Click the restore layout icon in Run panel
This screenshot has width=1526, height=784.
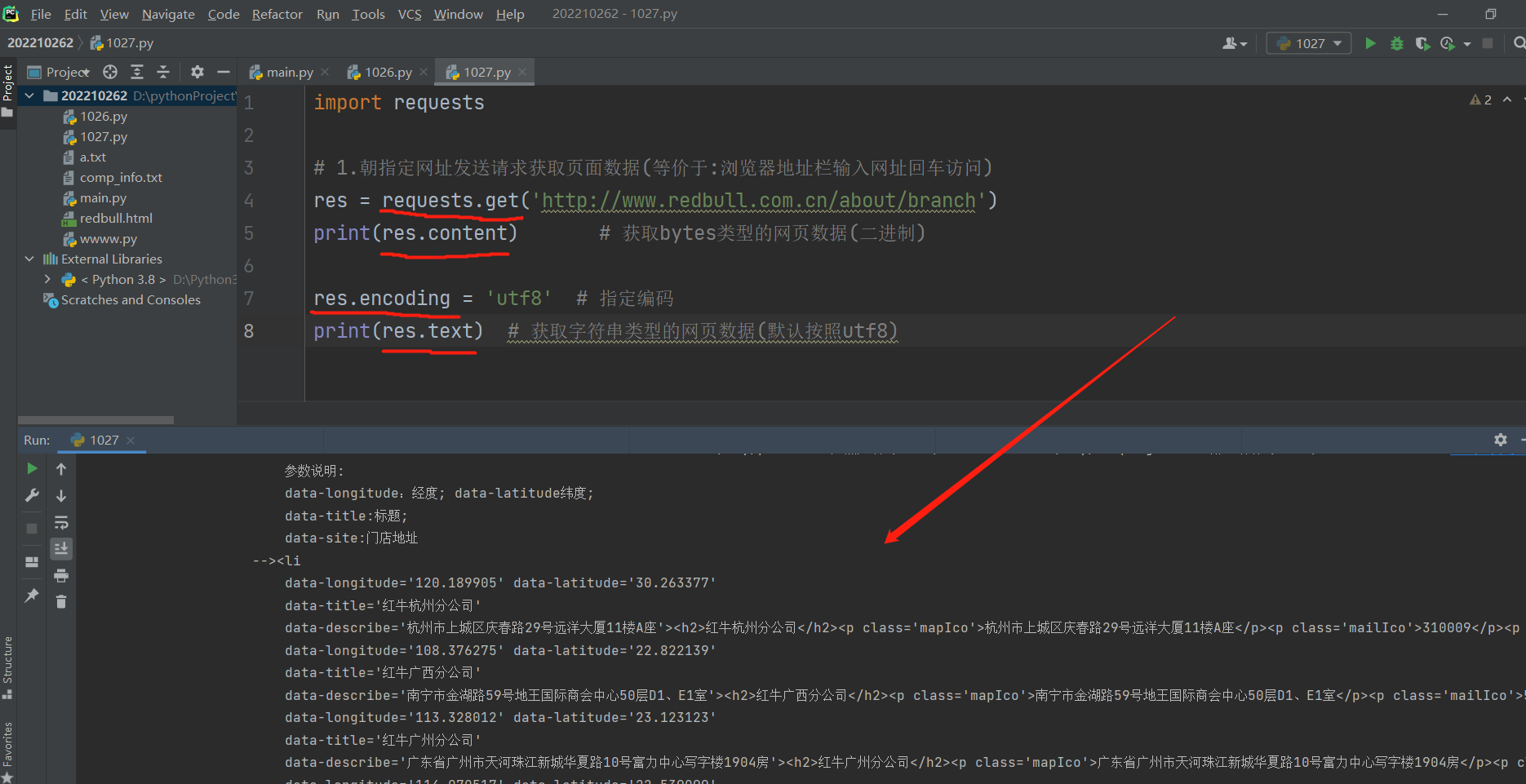coord(32,562)
